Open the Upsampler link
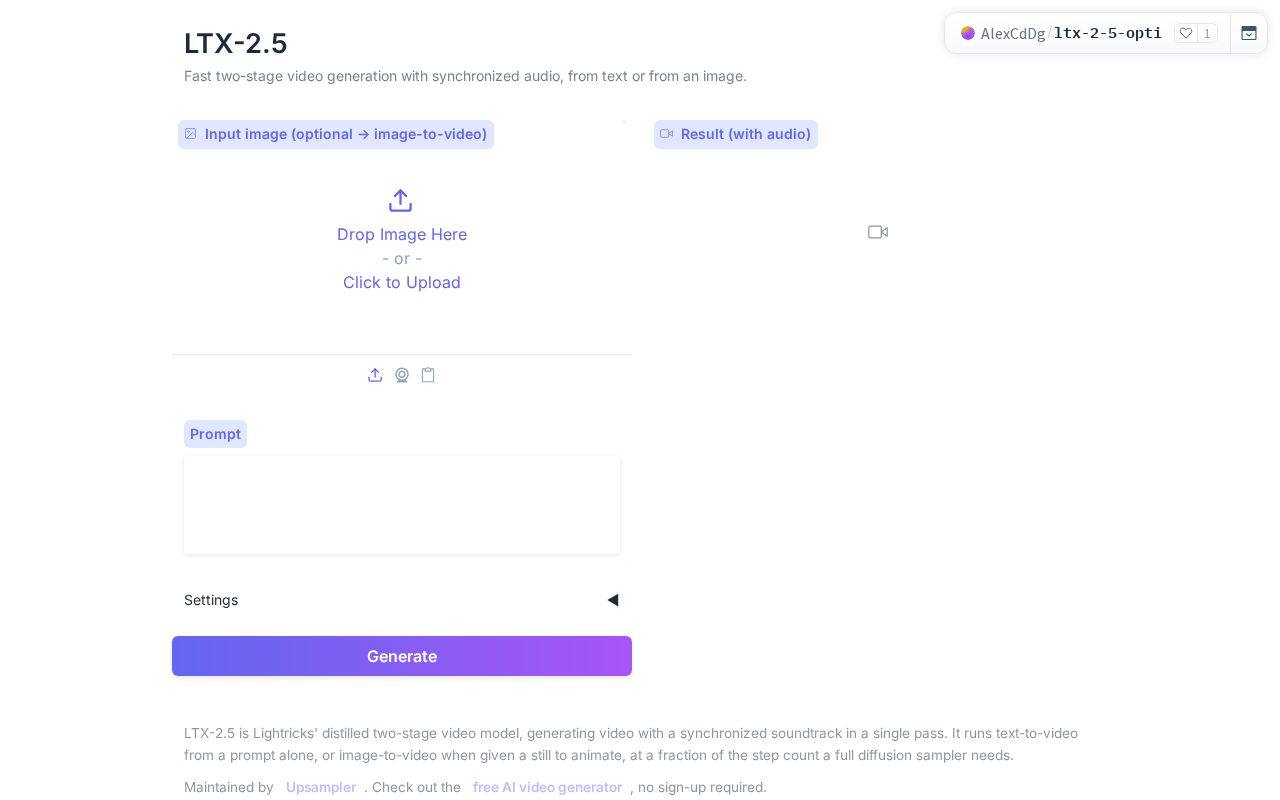This screenshot has width=1280, height=800. pos(321,787)
